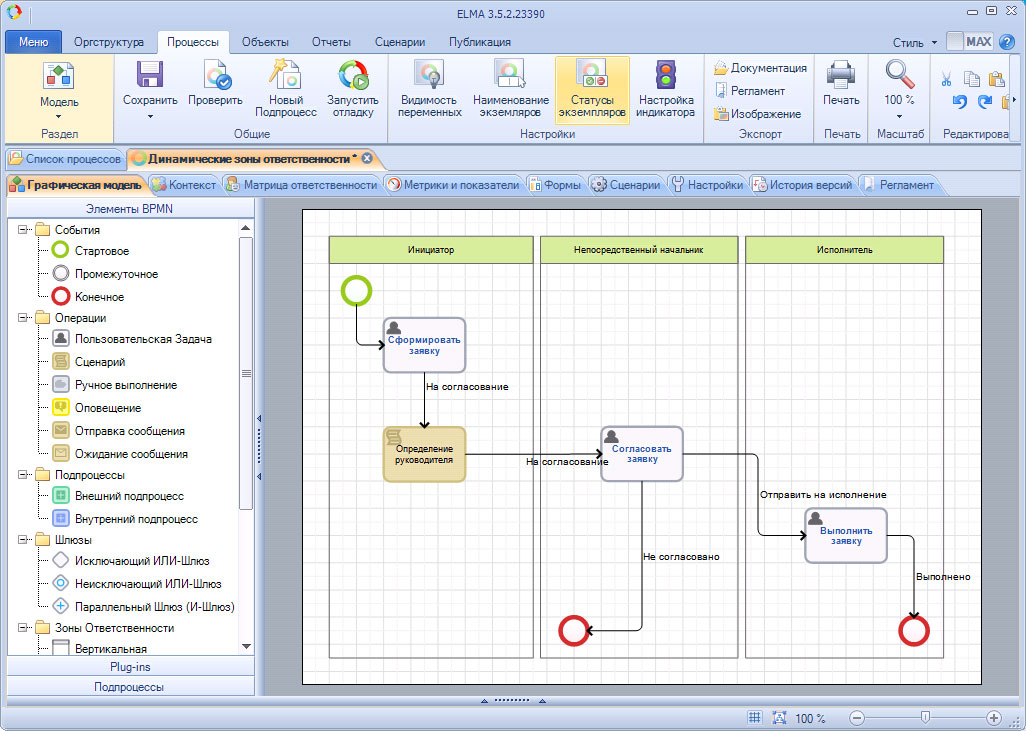The width and height of the screenshot is (1026, 731).
Task: Collapse the События tree folder
Action: [24, 230]
